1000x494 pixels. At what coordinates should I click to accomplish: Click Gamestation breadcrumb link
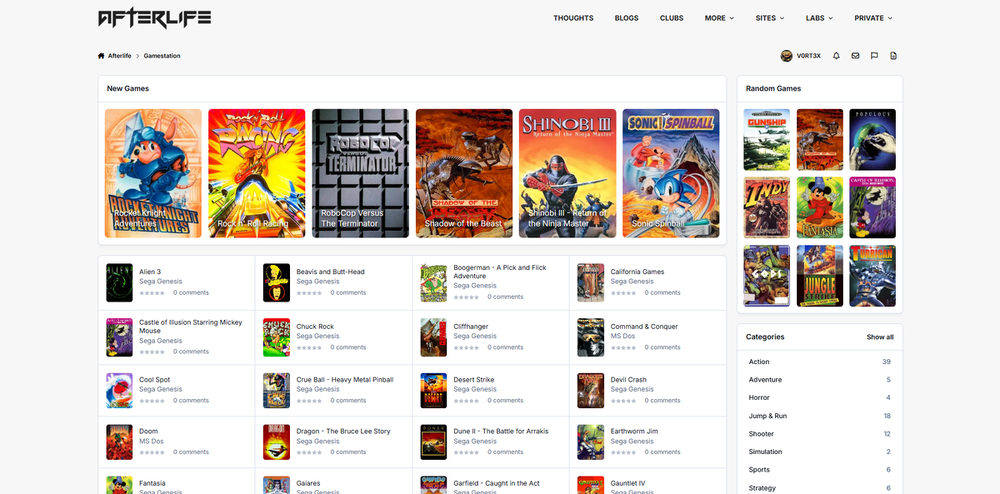pos(162,56)
